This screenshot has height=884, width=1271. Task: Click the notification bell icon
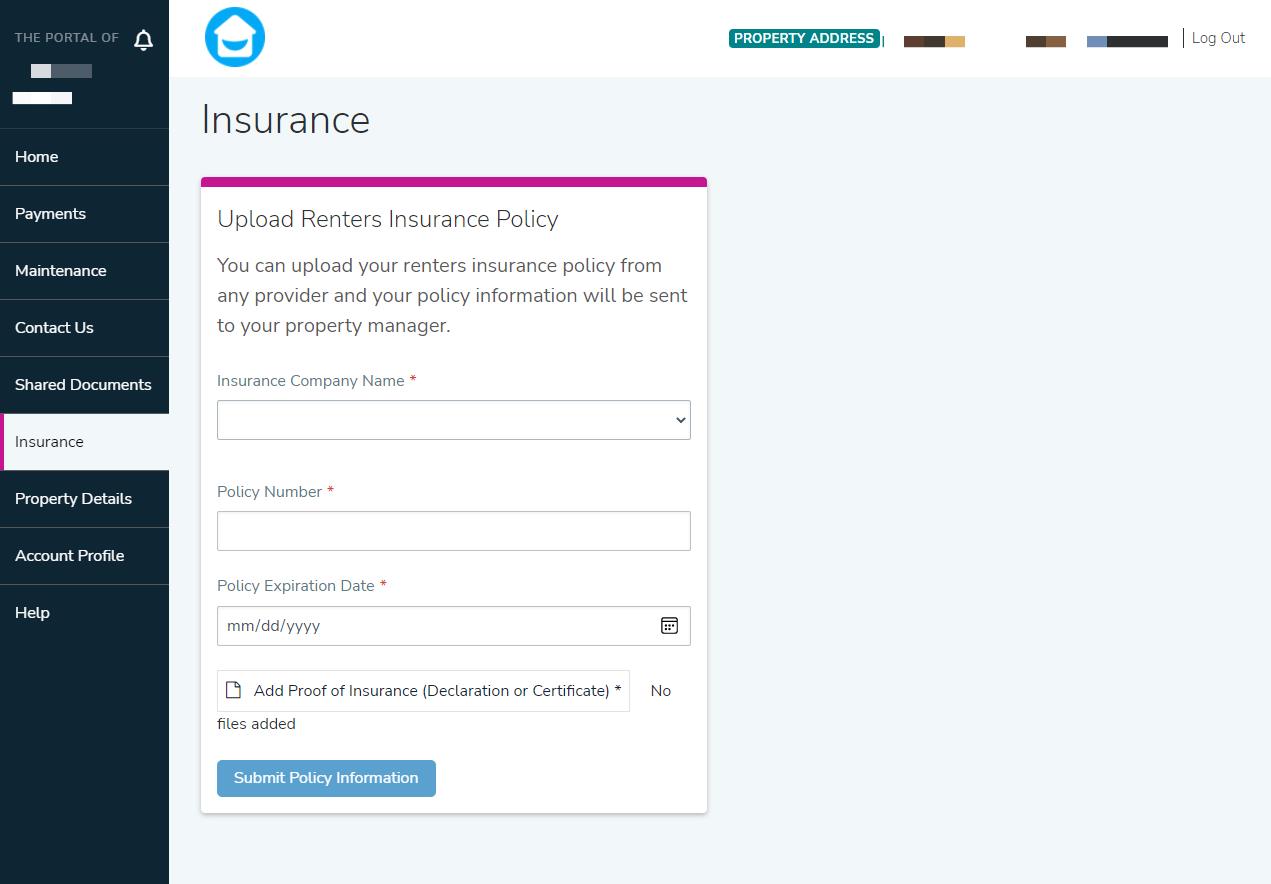pyautogui.click(x=144, y=40)
